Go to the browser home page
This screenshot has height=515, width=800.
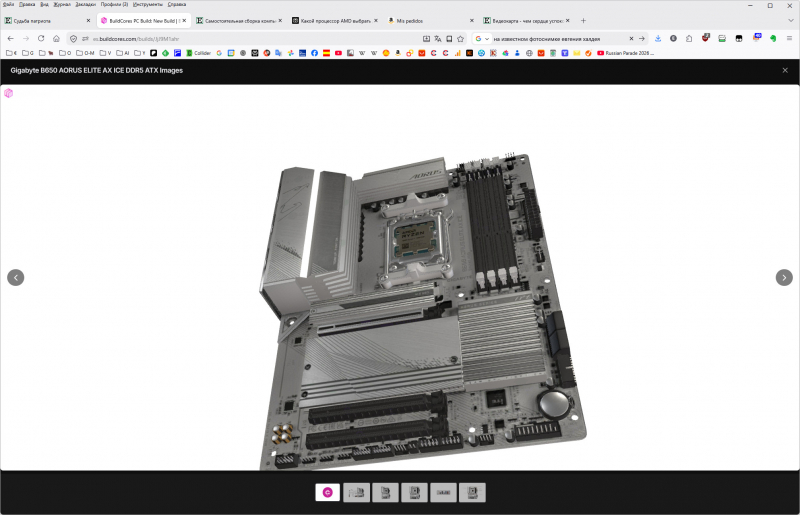pyautogui.click(x=56, y=39)
